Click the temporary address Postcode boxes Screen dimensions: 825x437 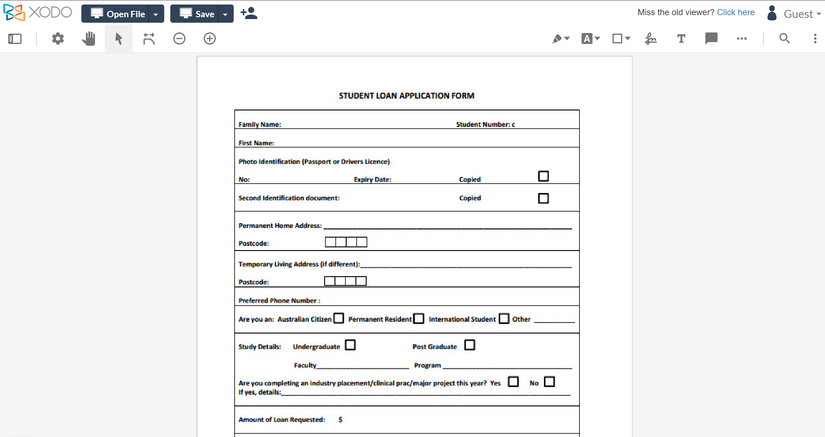click(345, 281)
